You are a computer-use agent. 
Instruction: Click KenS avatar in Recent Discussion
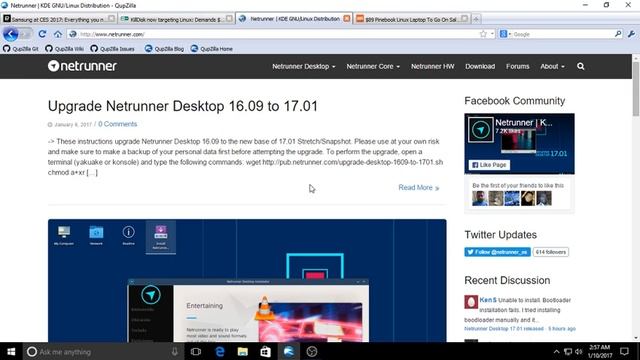coord(471,302)
